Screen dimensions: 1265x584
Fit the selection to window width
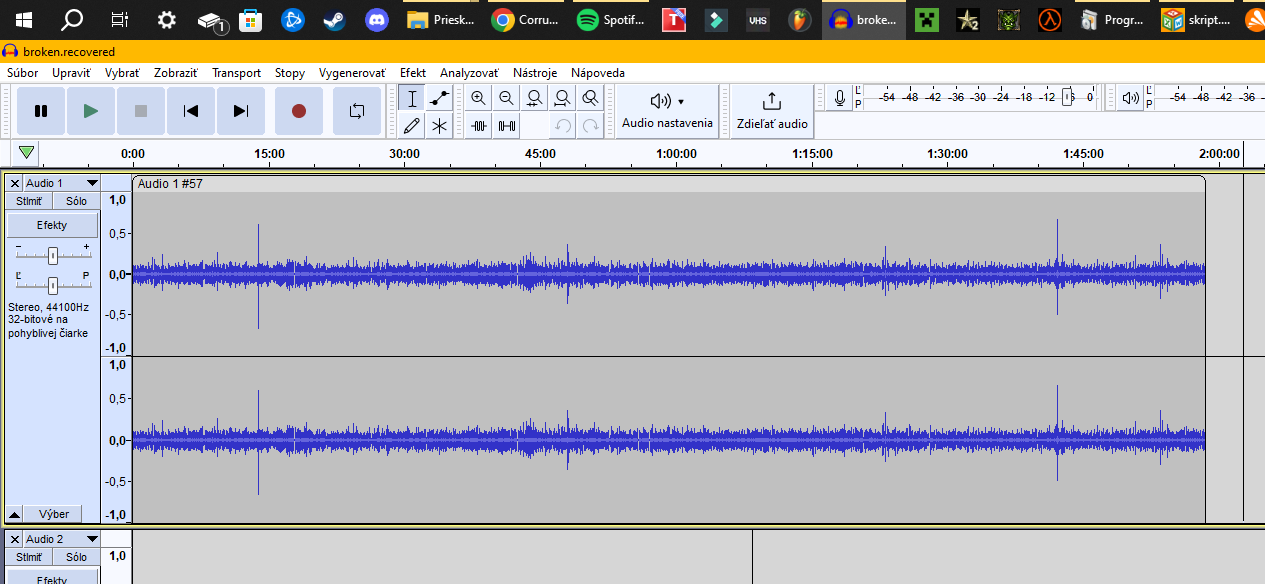pyautogui.click(x=535, y=98)
